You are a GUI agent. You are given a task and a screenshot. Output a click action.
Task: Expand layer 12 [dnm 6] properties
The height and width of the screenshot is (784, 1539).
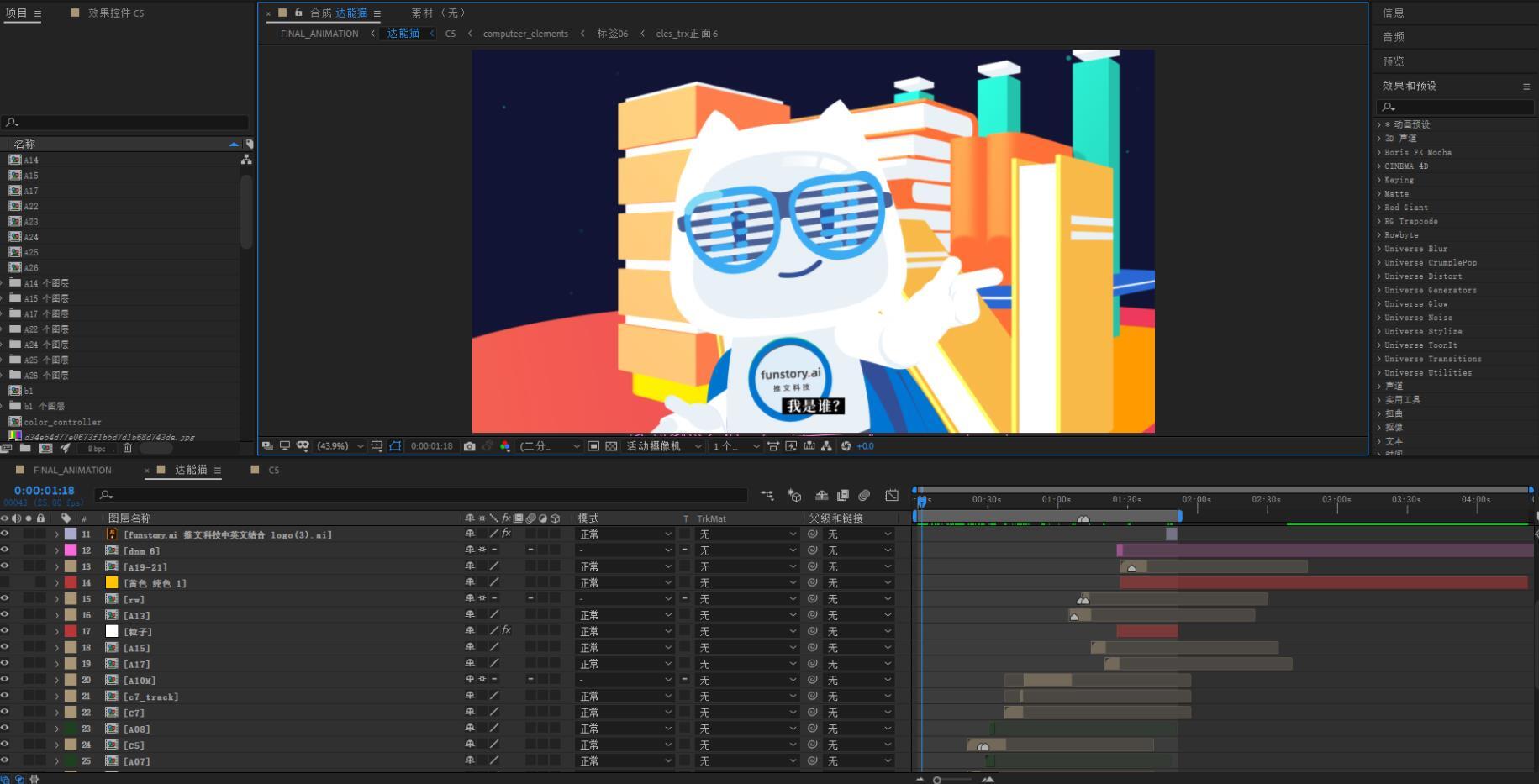(57, 551)
